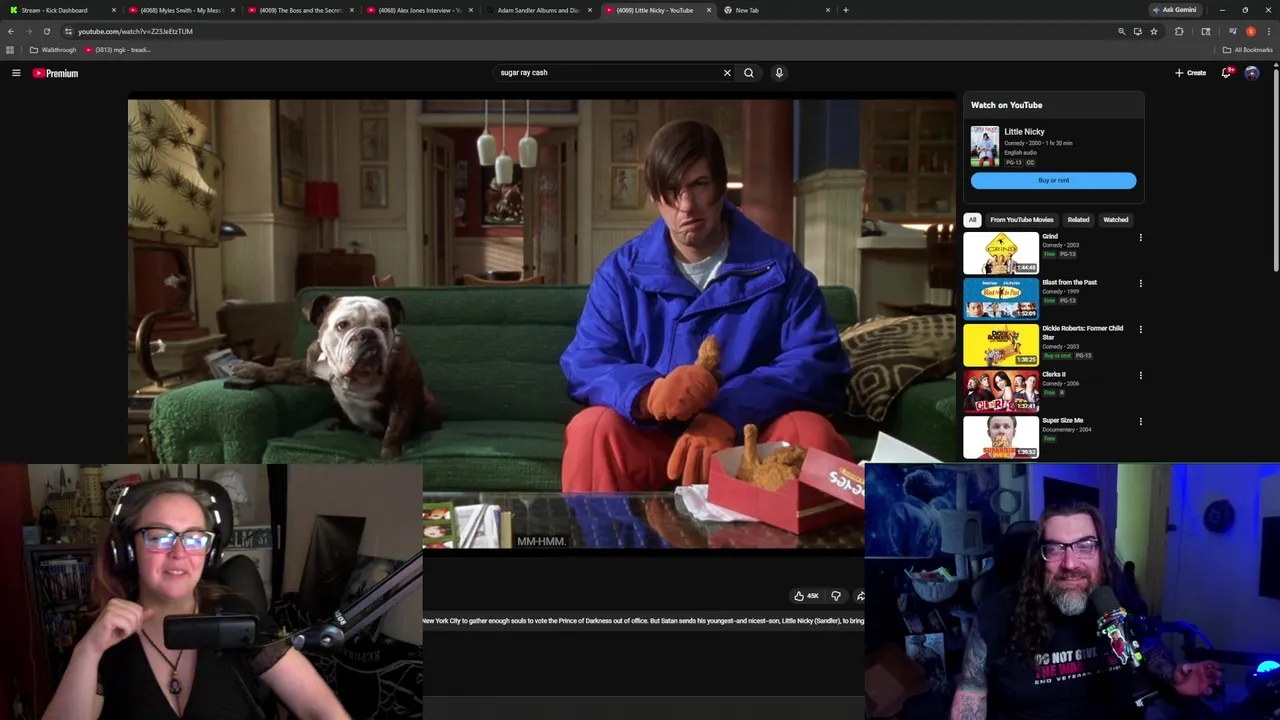Viewport: 1280px width, 720px height.
Task: Click the browser address bar URL
Action: tap(135, 31)
